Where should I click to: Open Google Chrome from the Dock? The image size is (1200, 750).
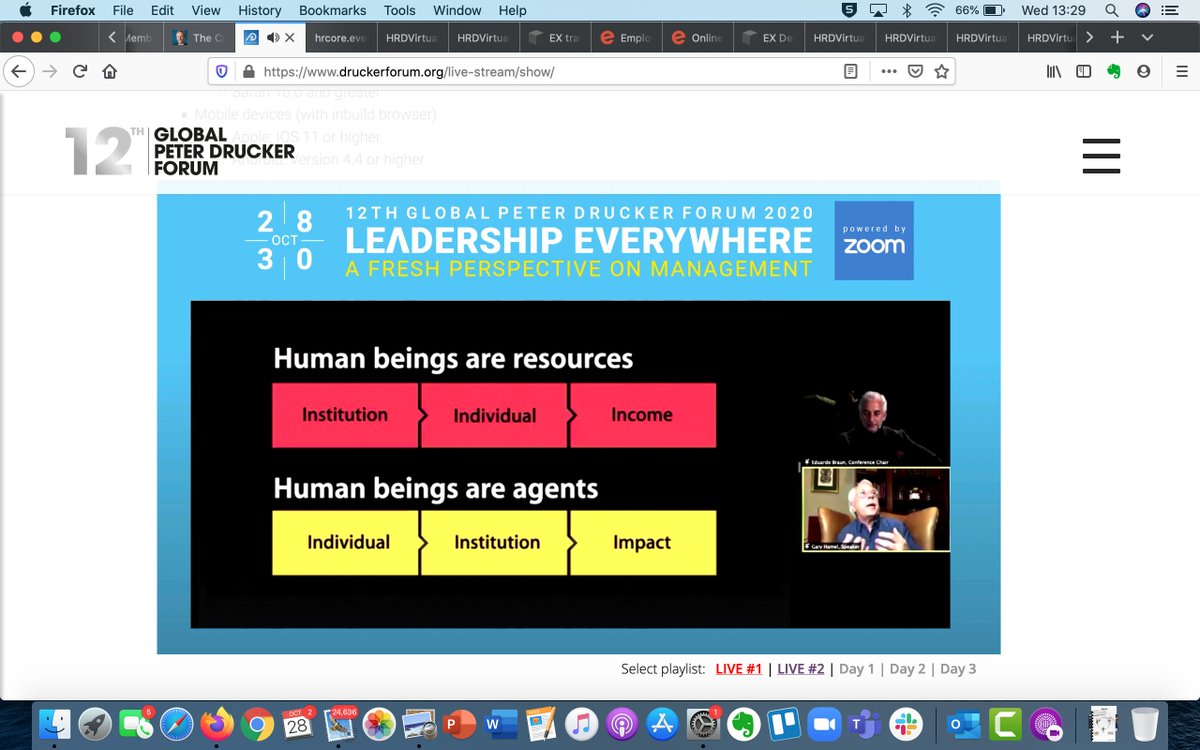258,723
